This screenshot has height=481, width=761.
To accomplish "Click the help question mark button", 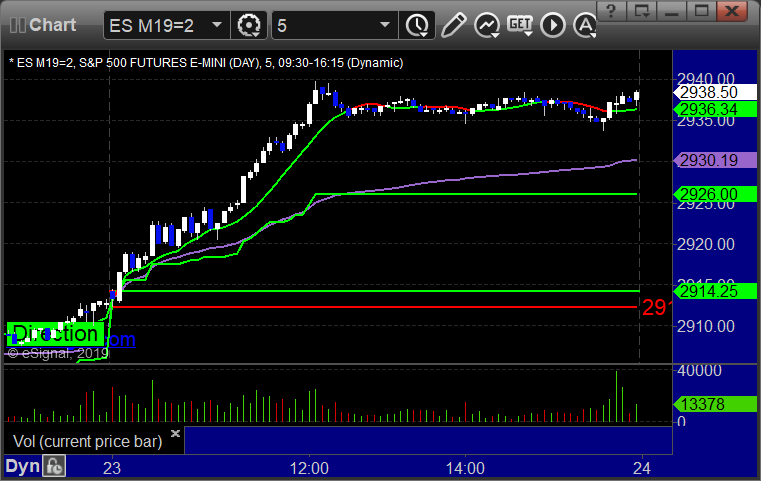I will pos(611,11).
